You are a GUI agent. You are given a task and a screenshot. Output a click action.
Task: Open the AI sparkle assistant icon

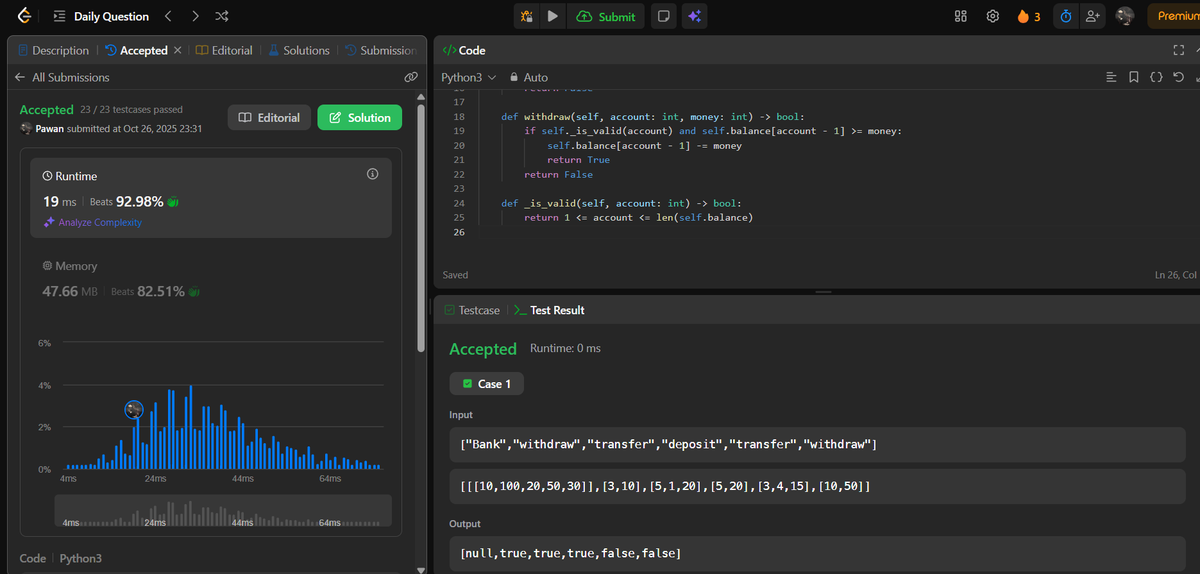click(x=694, y=16)
